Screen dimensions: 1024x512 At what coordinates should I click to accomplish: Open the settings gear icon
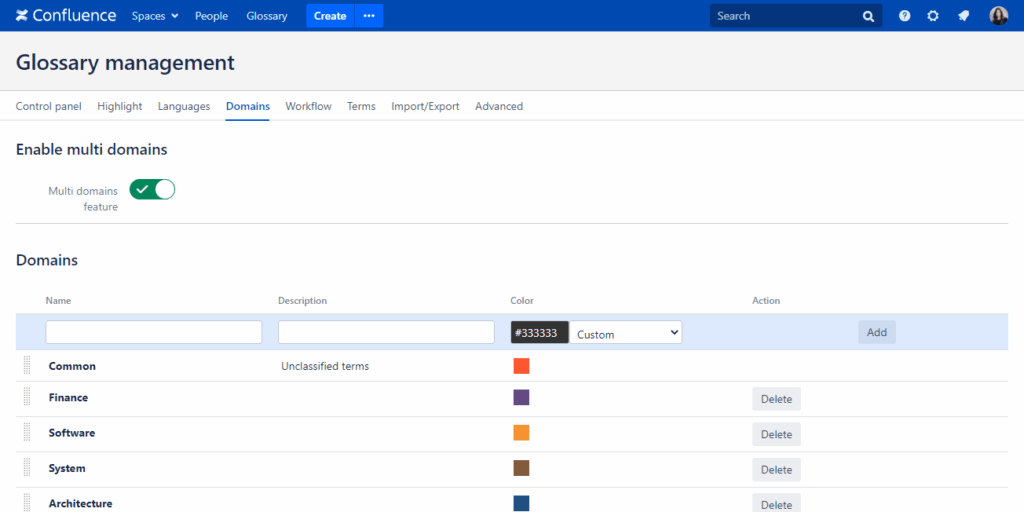933,16
